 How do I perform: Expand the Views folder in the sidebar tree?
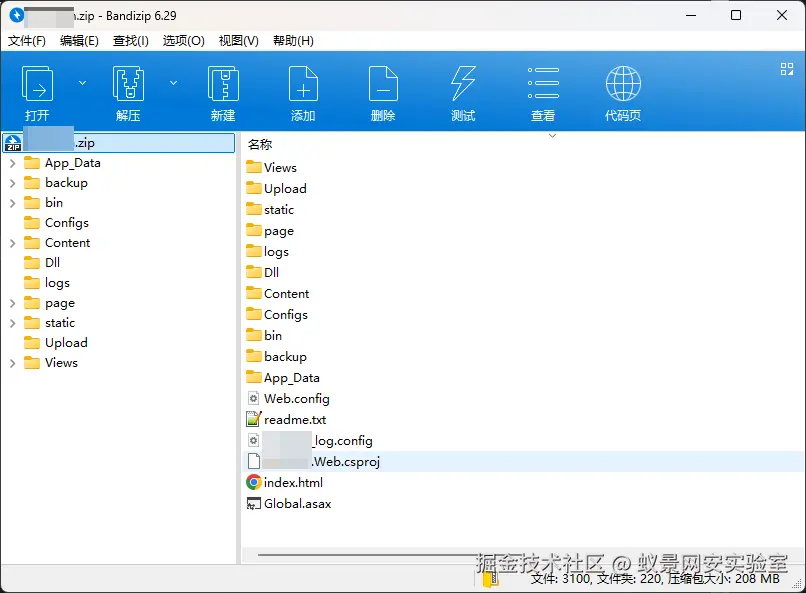tap(11, 362)
